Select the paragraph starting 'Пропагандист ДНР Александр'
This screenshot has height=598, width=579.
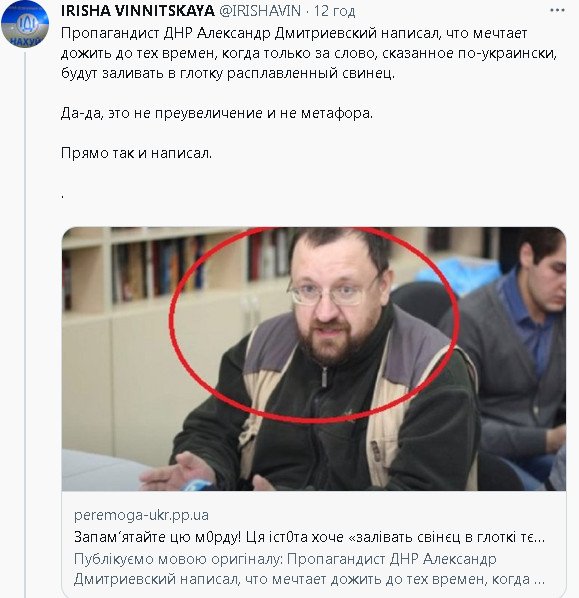tap(309, 53)
